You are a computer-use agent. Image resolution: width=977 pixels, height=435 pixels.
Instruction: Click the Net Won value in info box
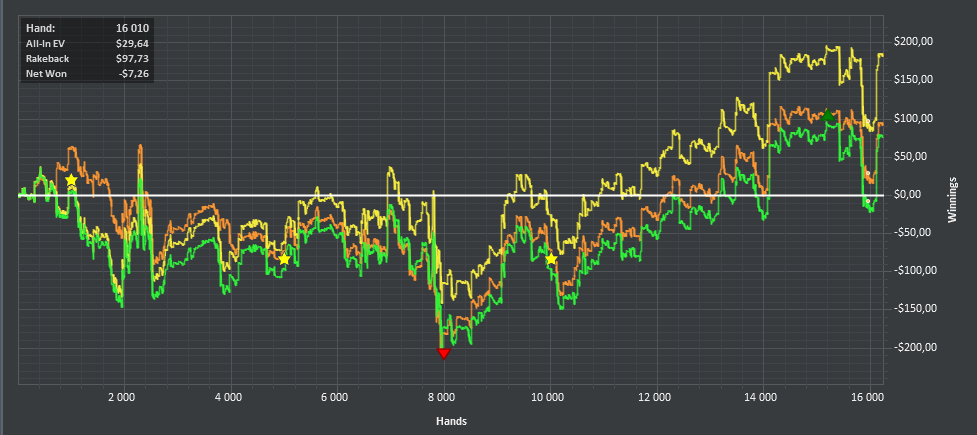[135, 74]
